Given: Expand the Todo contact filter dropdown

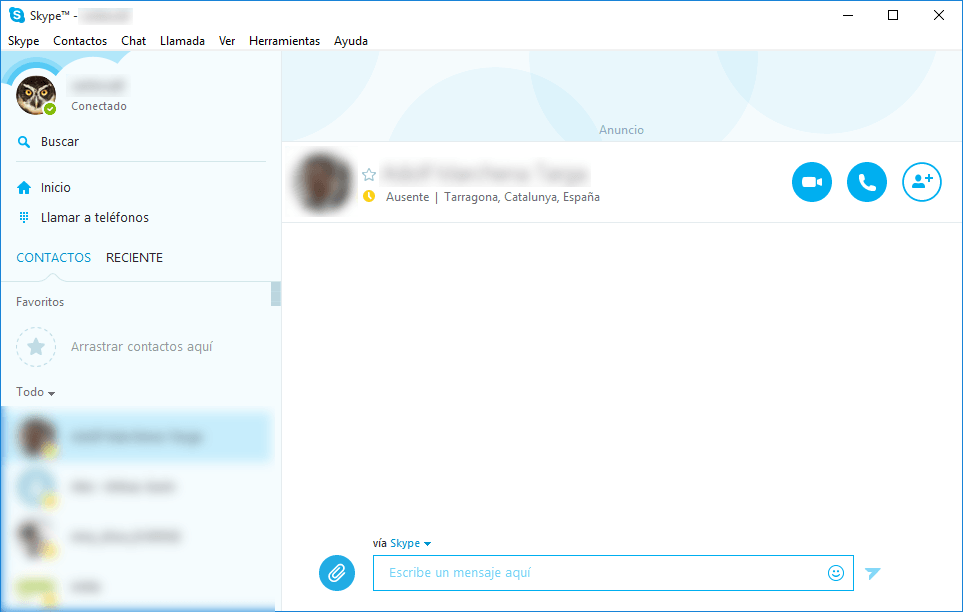Looking at the screenshot, I should [x=36, y=392].
